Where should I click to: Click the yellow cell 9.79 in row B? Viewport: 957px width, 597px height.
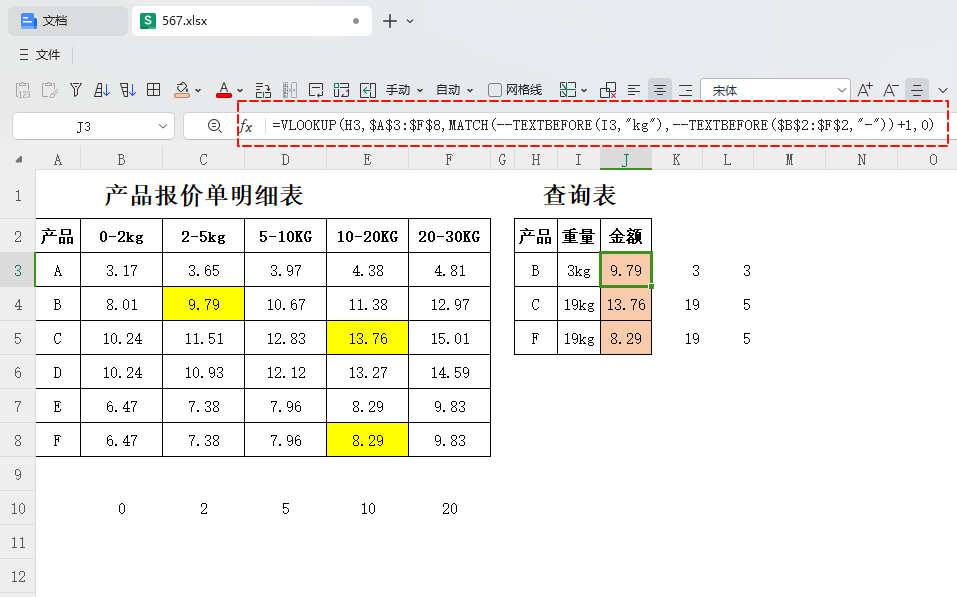[203, 304]
